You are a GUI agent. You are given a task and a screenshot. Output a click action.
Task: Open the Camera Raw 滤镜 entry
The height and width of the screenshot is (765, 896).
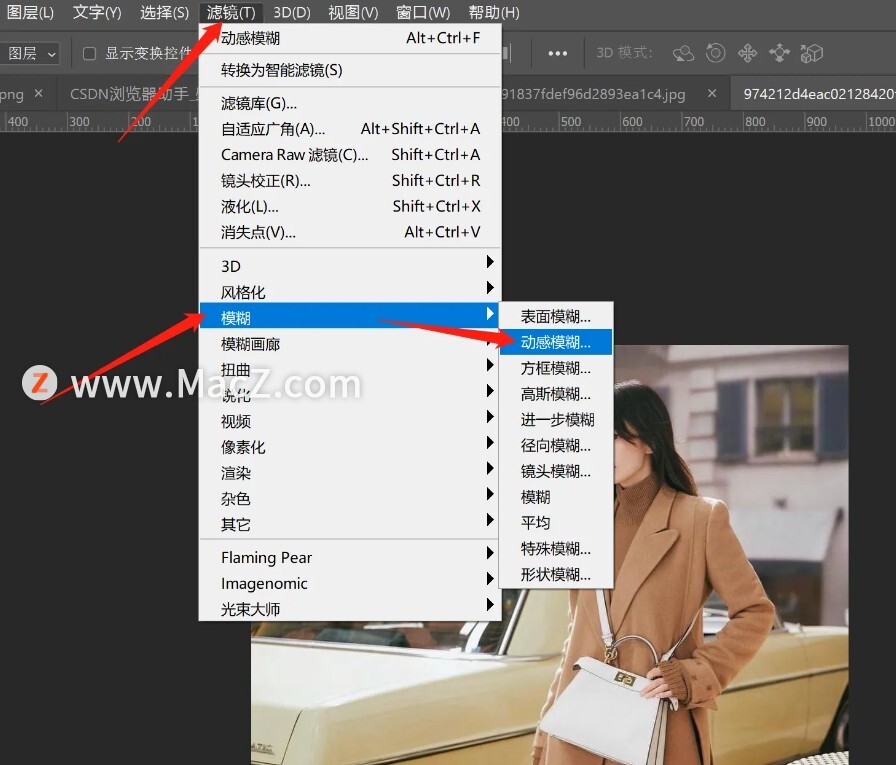[294, 154]
